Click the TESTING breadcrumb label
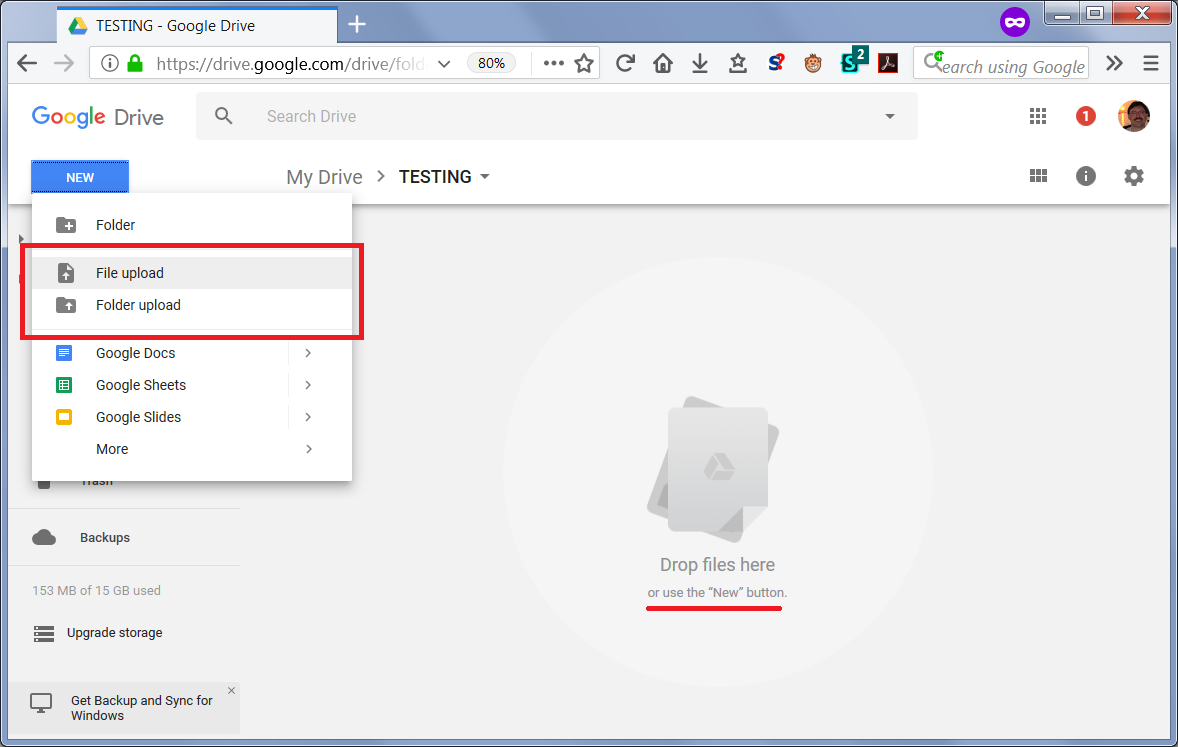 [435, 177]
